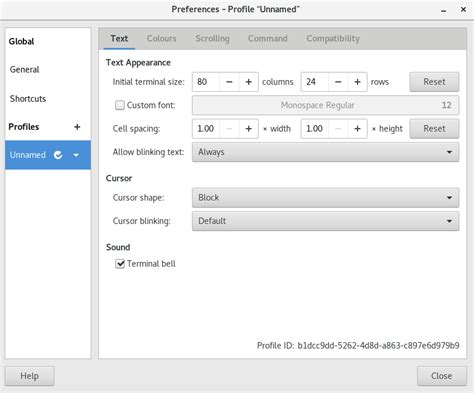Switch to the Text tab
This screenshot has height=393, width=474.
pos(119,39)
